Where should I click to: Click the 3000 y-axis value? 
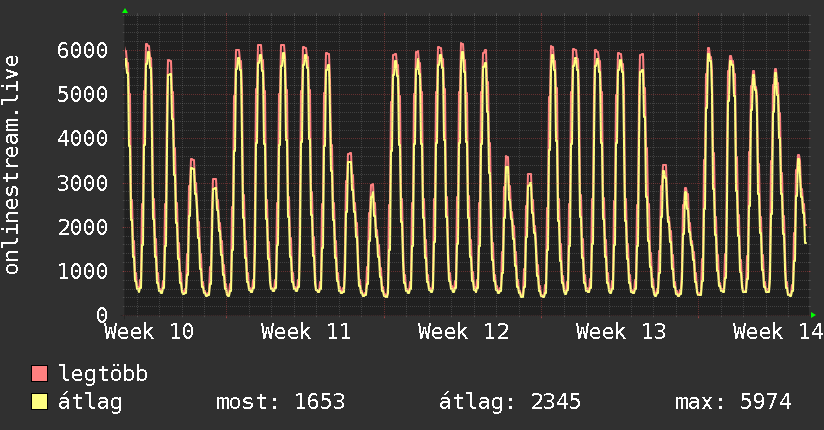[83, 183]
